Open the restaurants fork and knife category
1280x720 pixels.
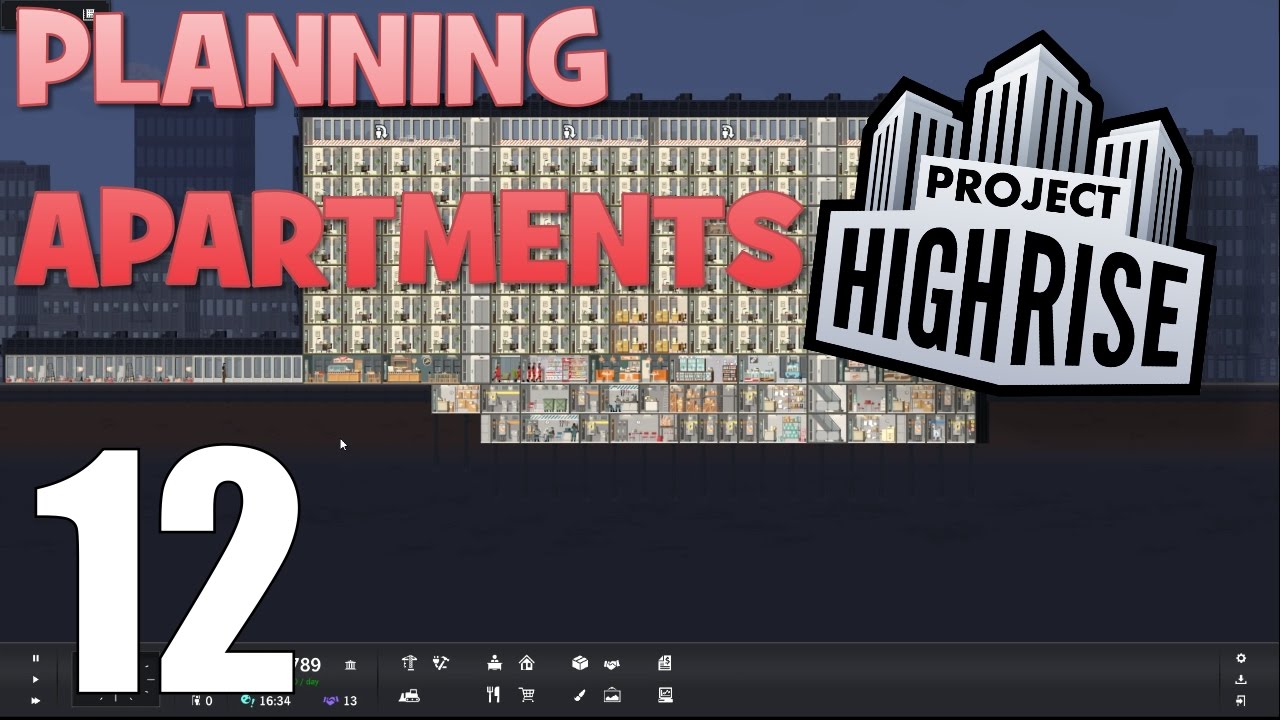click(493, 694)
